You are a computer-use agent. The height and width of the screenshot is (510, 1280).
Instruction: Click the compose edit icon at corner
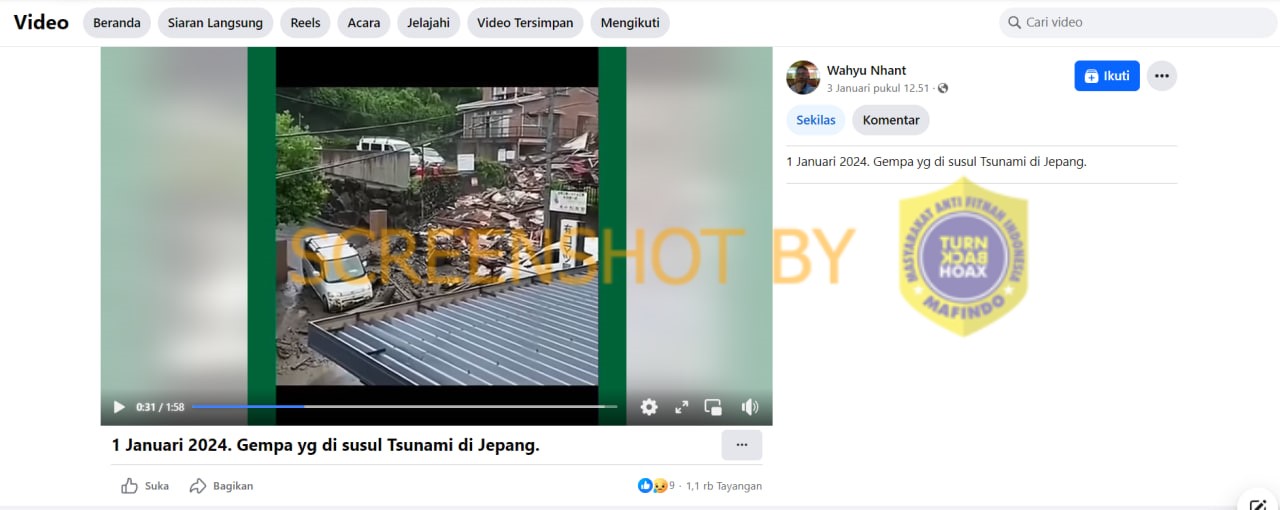(1258, 502)
